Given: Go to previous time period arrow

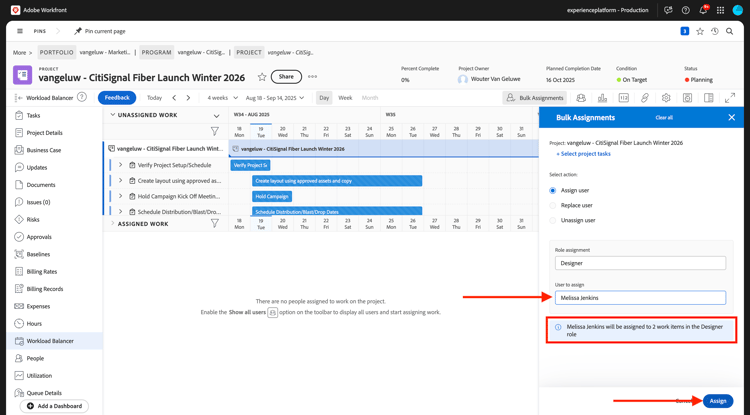Looking at the screenshot, I should [174, 98].
